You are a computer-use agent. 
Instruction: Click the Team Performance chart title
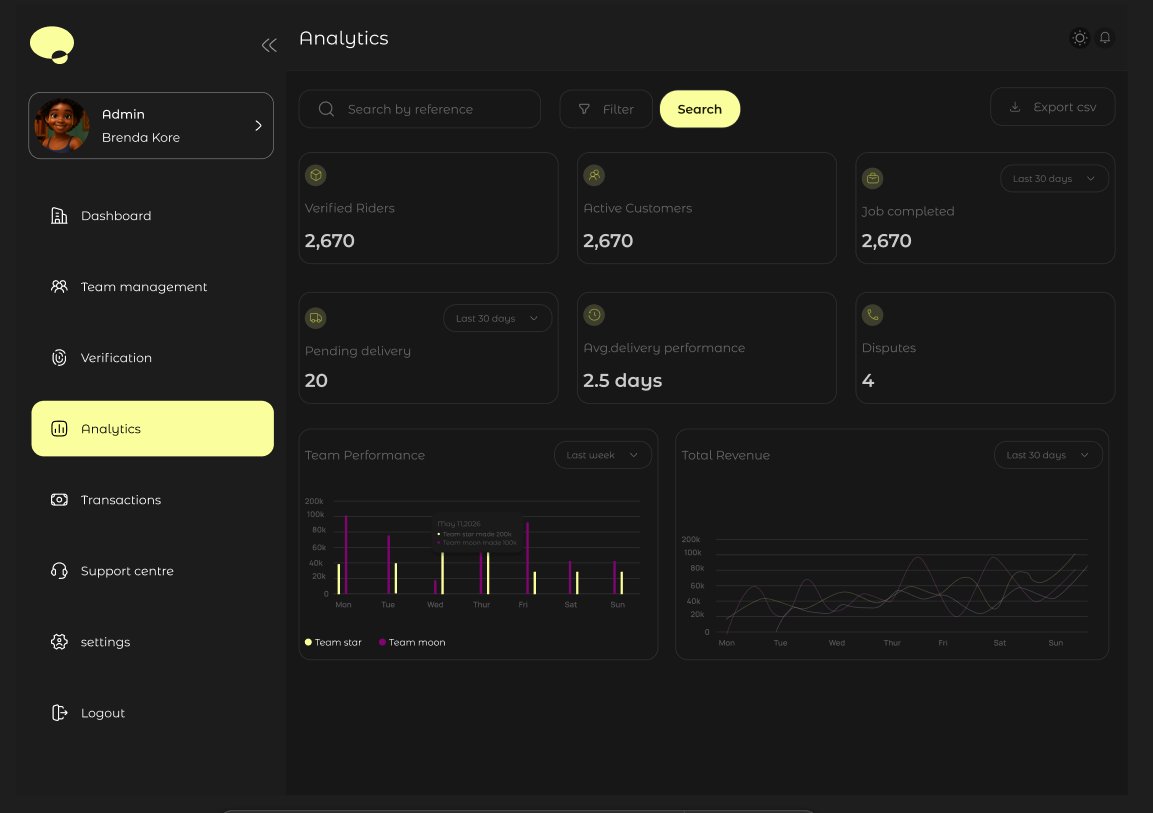[365, 455]
